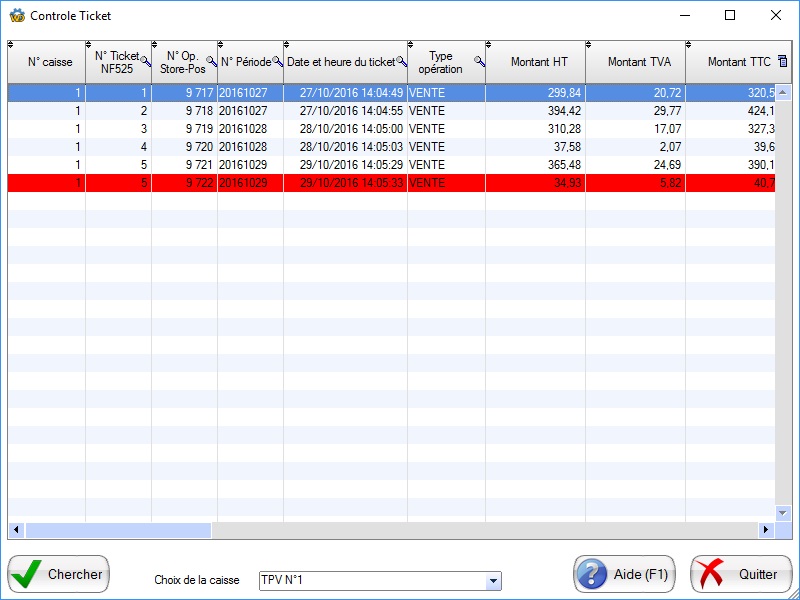This screenshot has width=800, height=600.
Task: Click search magnifier in N° Op. Store-Pos header
Action: point(211,62)
